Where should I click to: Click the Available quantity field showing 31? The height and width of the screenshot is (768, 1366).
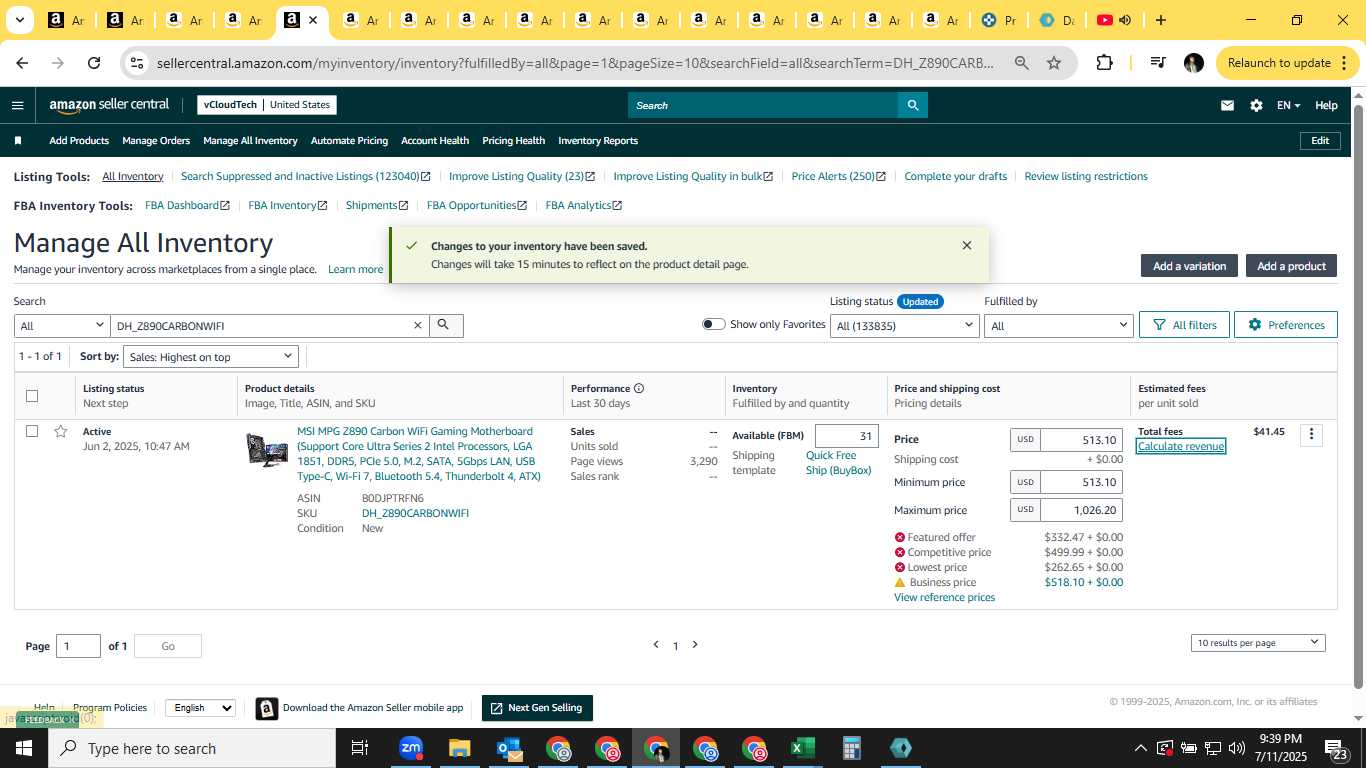tap(846, 436)
